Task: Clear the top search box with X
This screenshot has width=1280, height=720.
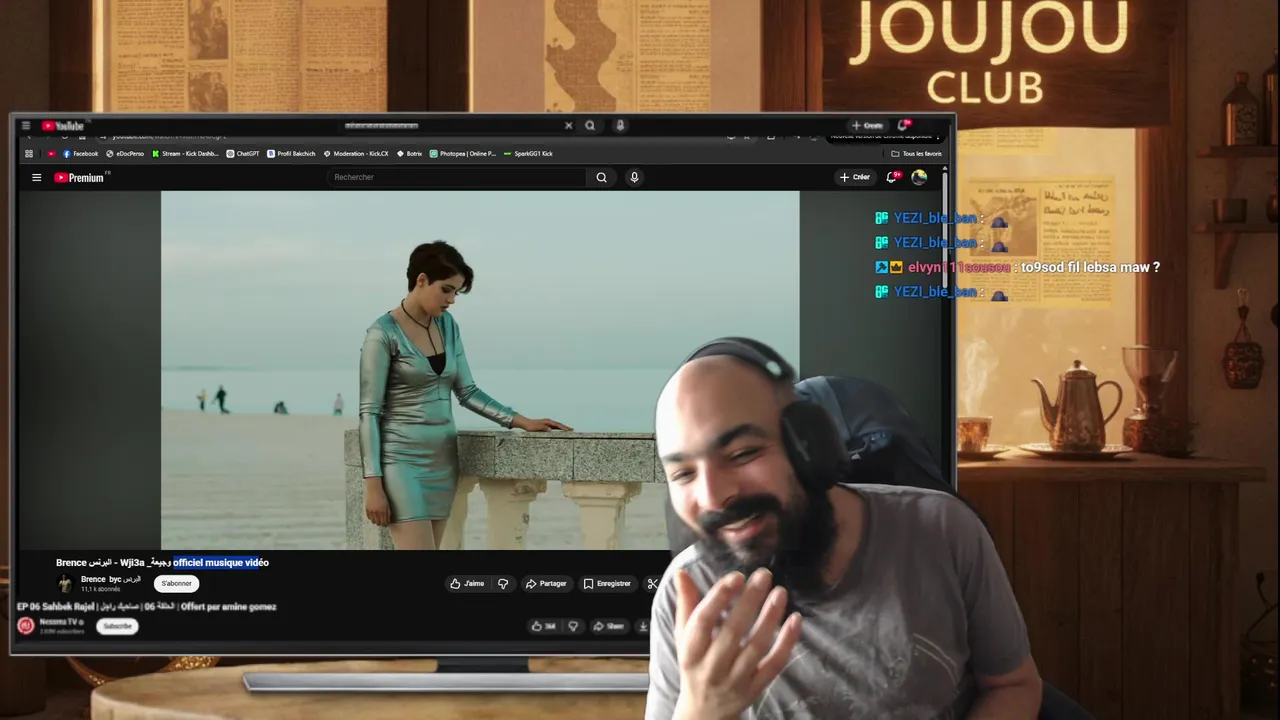Action: pos(568,126)
